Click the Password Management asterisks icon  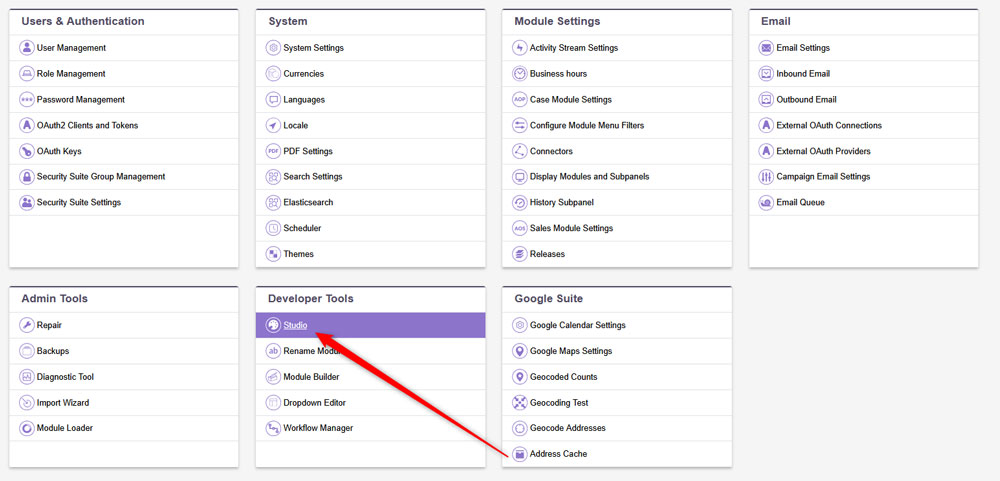(x=26, y=100)
